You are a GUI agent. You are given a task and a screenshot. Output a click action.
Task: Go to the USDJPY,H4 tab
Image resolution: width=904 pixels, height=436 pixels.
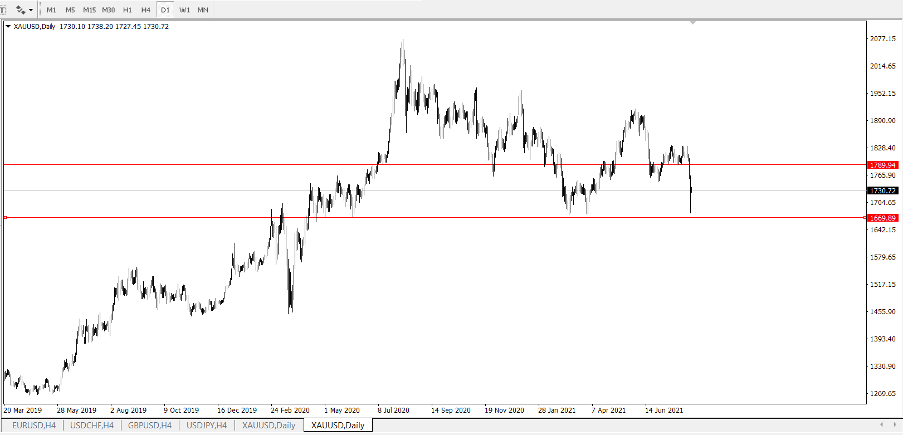(x=207, y=426)
